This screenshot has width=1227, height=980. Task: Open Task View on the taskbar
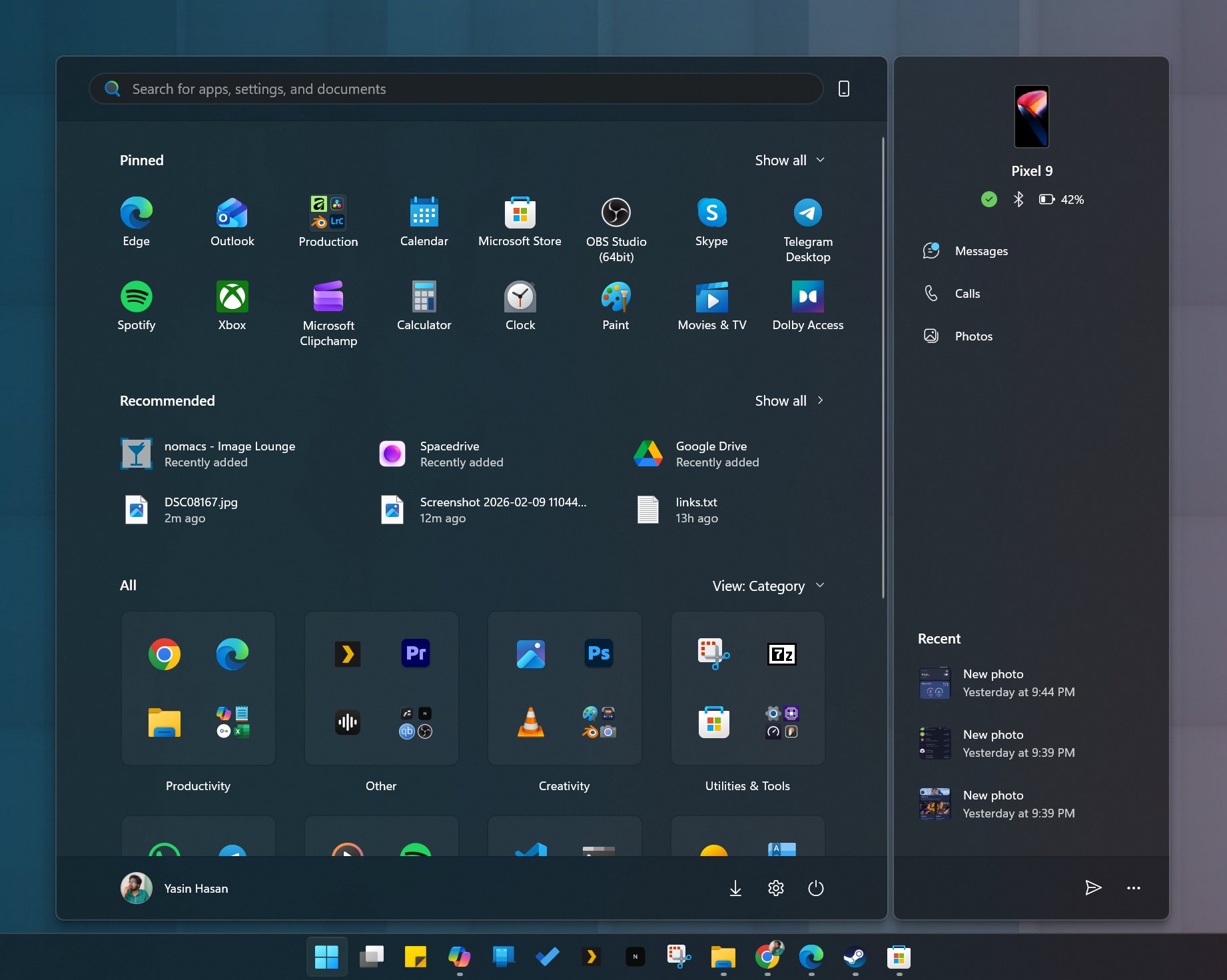pyautogui.click(x=371, y=957)
